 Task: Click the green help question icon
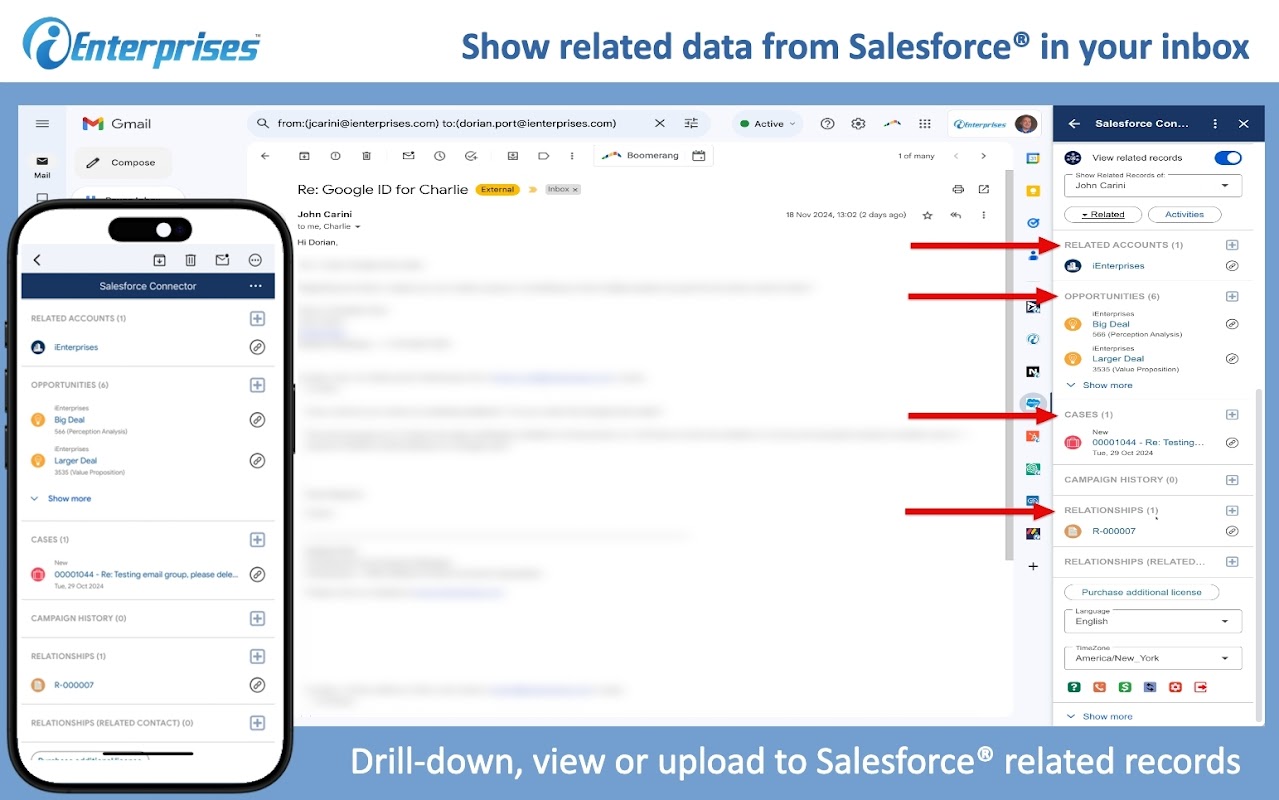coord(1074,687)
